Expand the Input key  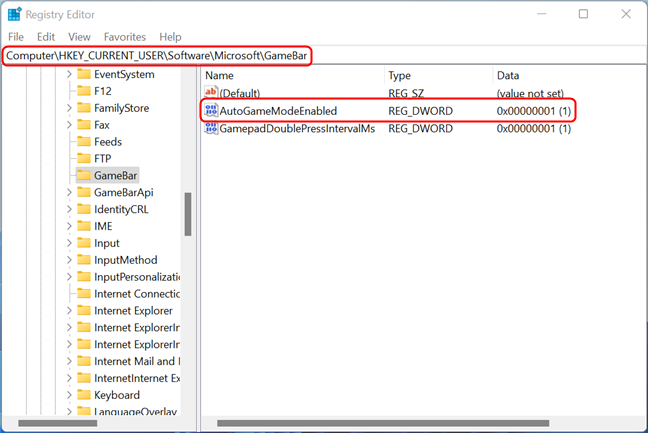[x=69, y=243]
